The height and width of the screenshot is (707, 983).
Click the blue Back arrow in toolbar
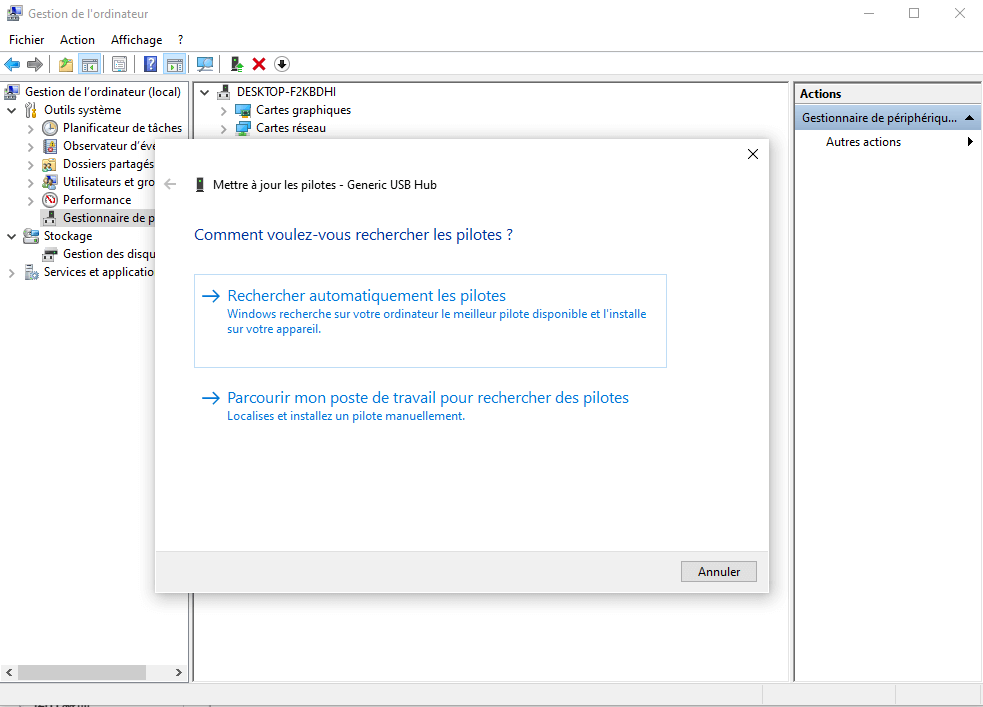[x=12, y=64]
